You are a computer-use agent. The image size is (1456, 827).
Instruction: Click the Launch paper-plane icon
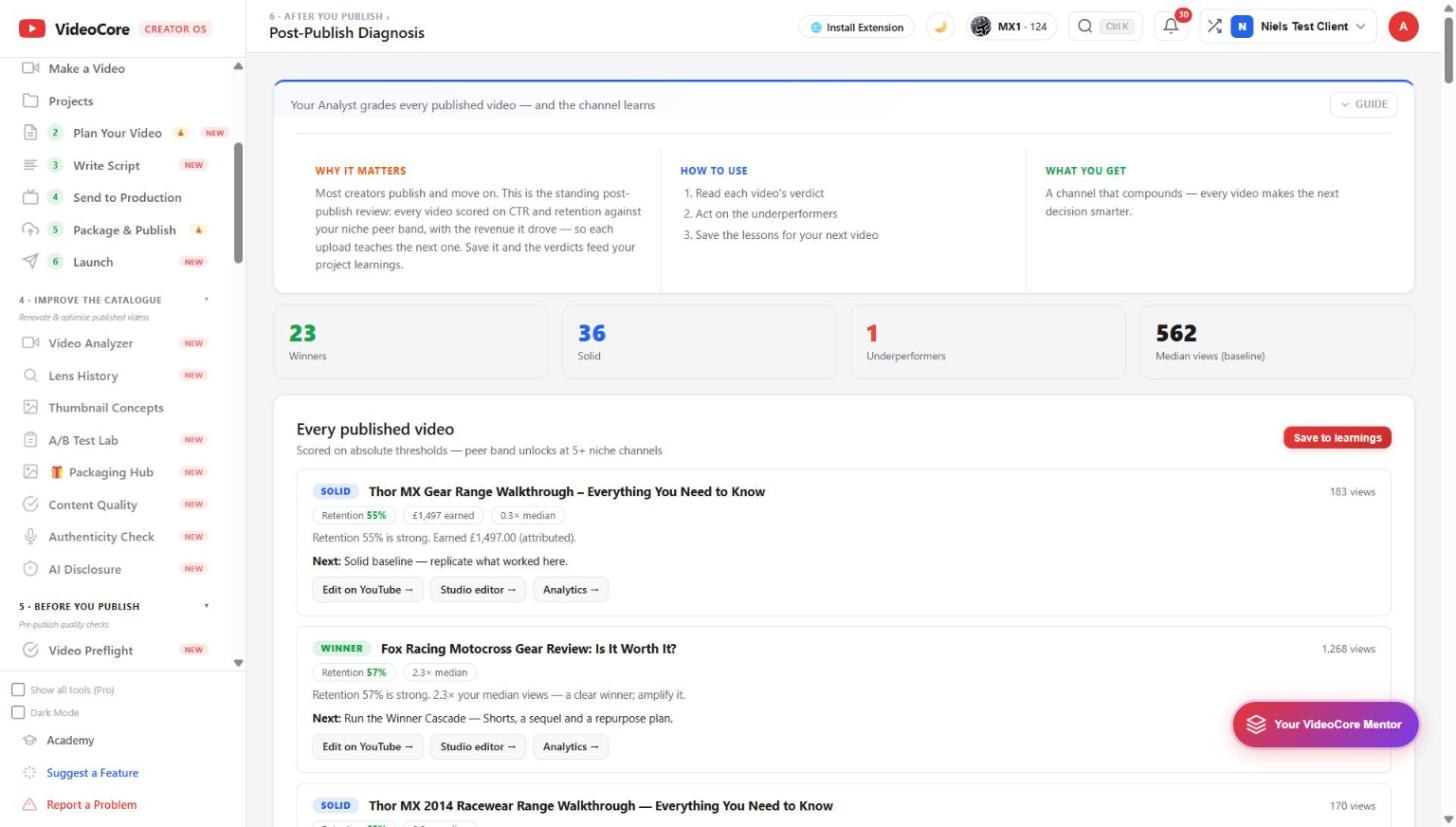[31, 262]
